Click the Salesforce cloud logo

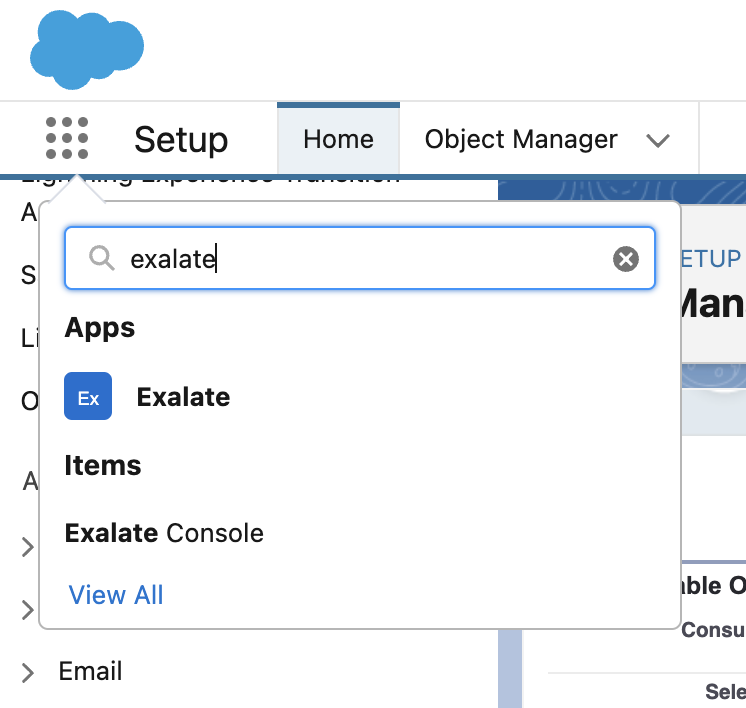tap(87, 49)
